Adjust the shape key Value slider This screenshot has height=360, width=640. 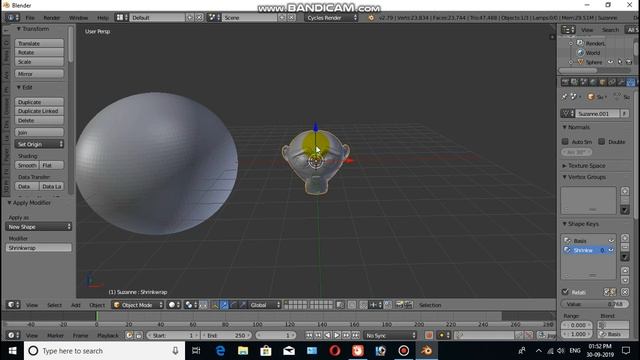[x=595, y=304]
